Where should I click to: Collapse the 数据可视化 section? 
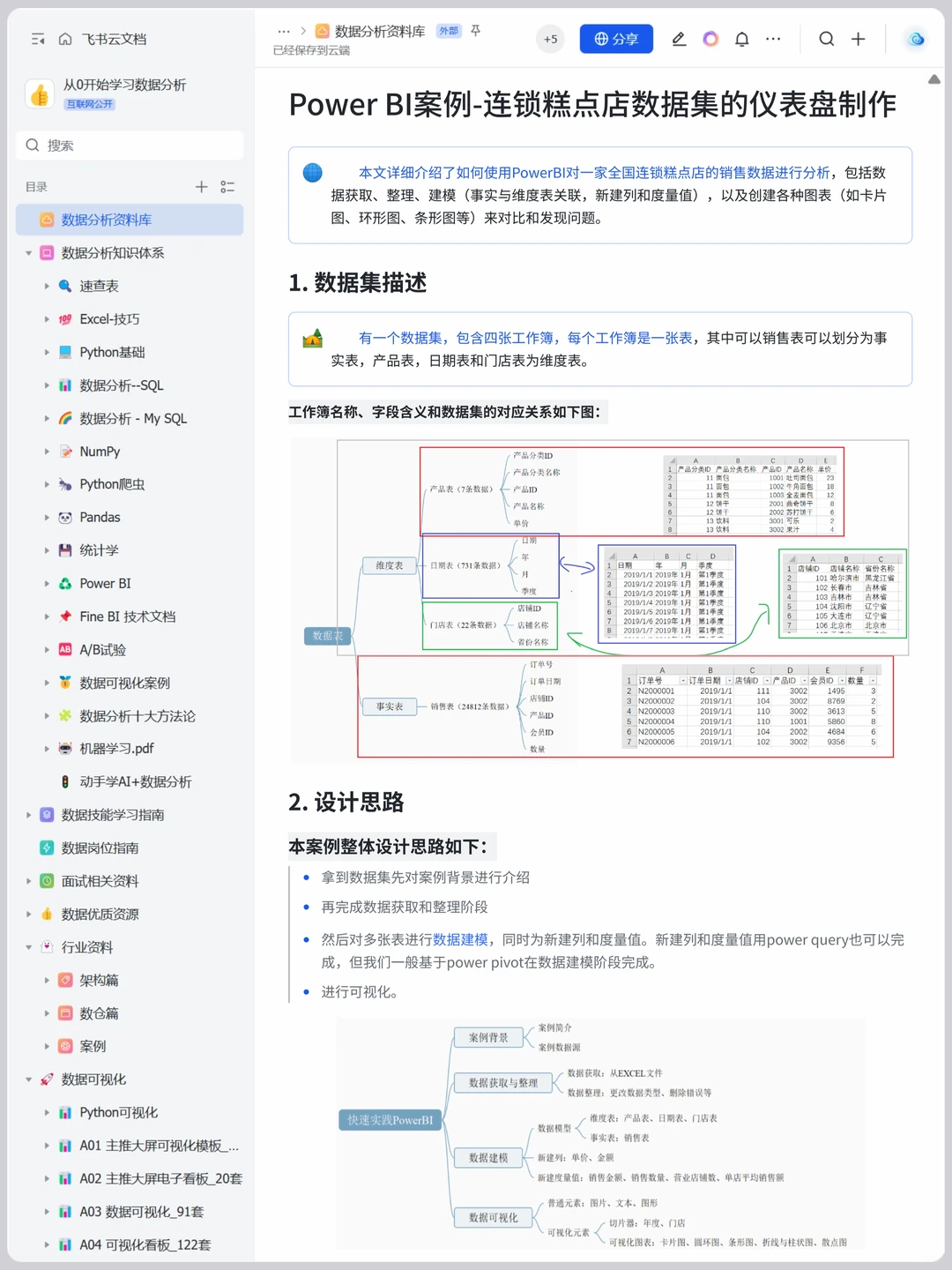pos(27,1079)
